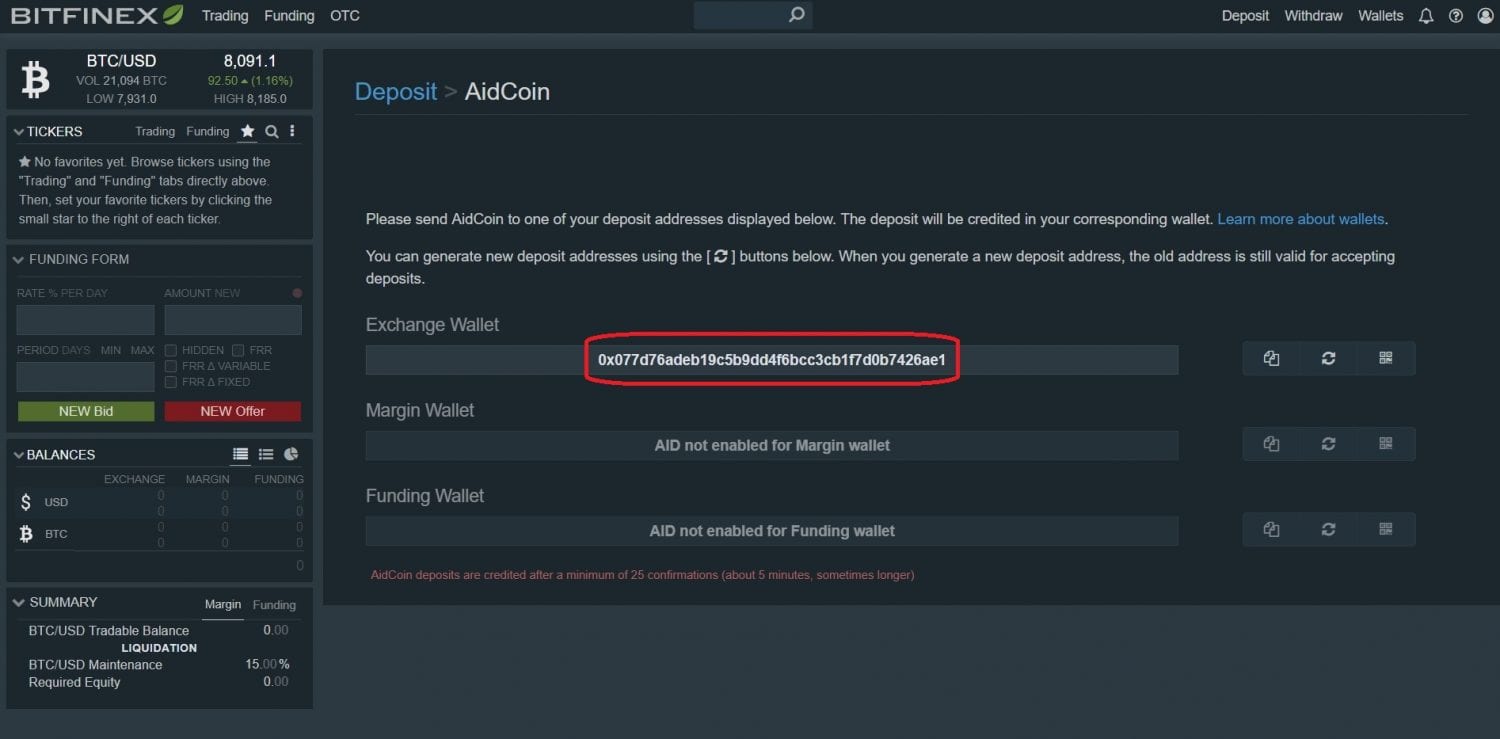
Task: Check the FRR checkbox
Action: coord(238,350)
